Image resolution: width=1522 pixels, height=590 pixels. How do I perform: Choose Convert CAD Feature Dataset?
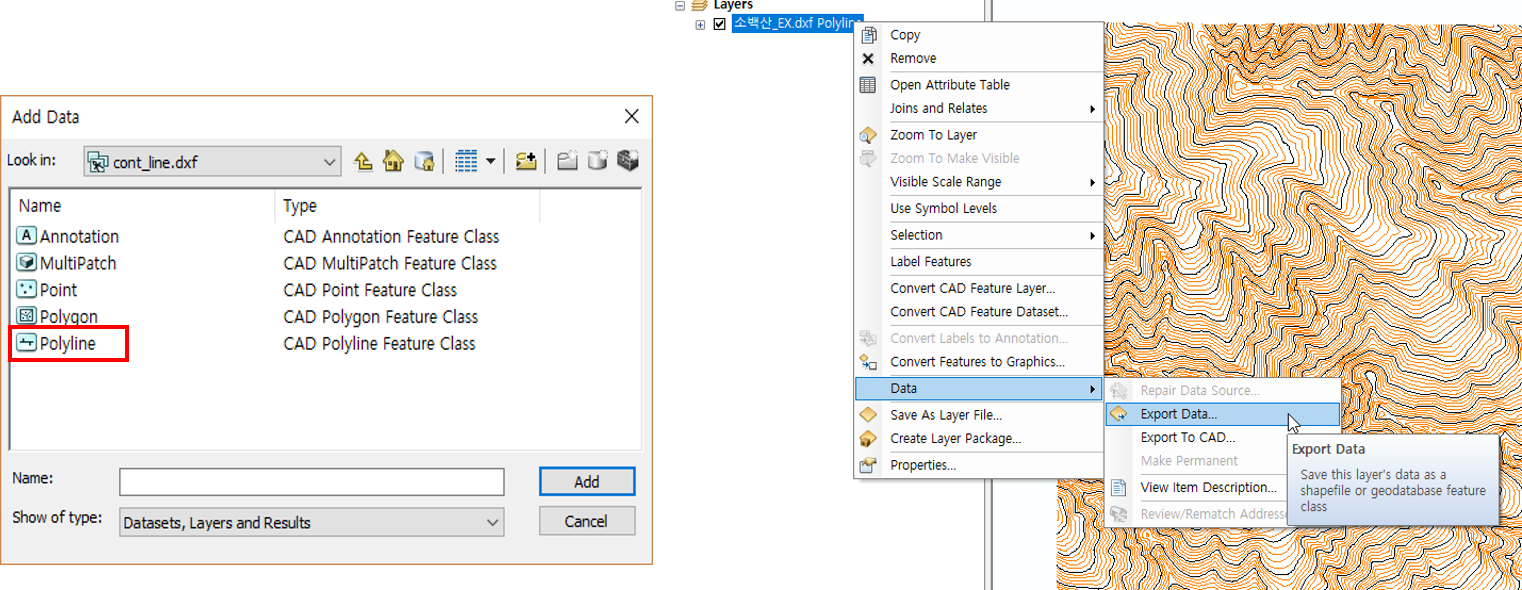coord(978,311)
